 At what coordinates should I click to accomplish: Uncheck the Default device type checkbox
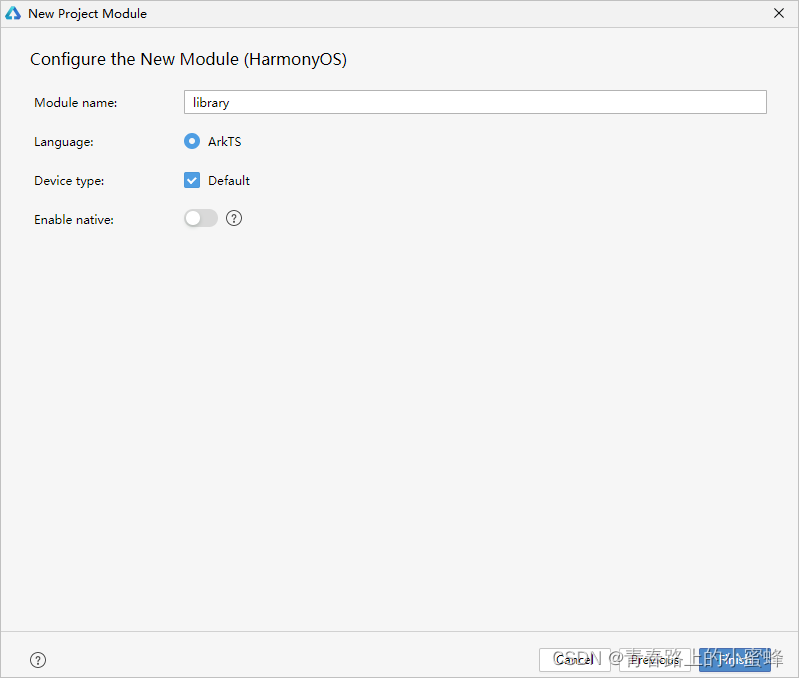192,181
